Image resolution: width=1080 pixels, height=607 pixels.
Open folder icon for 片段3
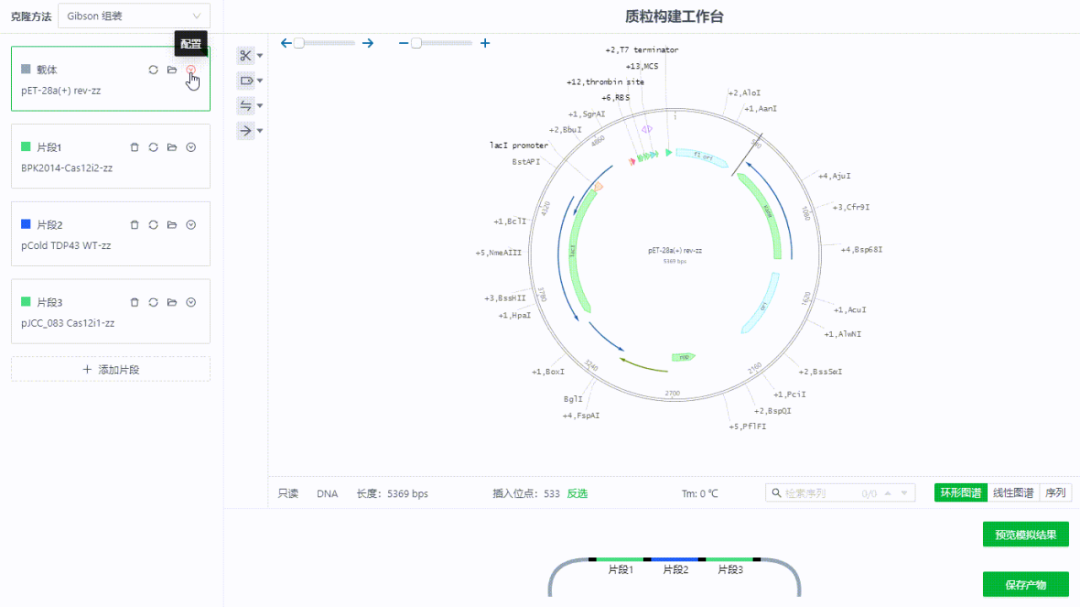[x=172, y=302]
